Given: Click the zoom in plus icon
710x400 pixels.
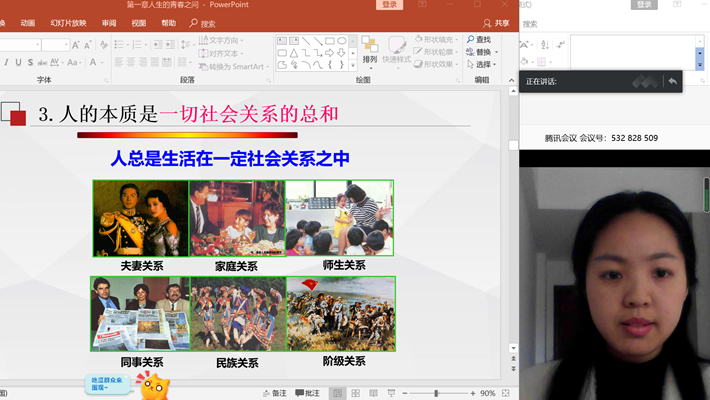Looking at the screenshot, I should 471,393.
